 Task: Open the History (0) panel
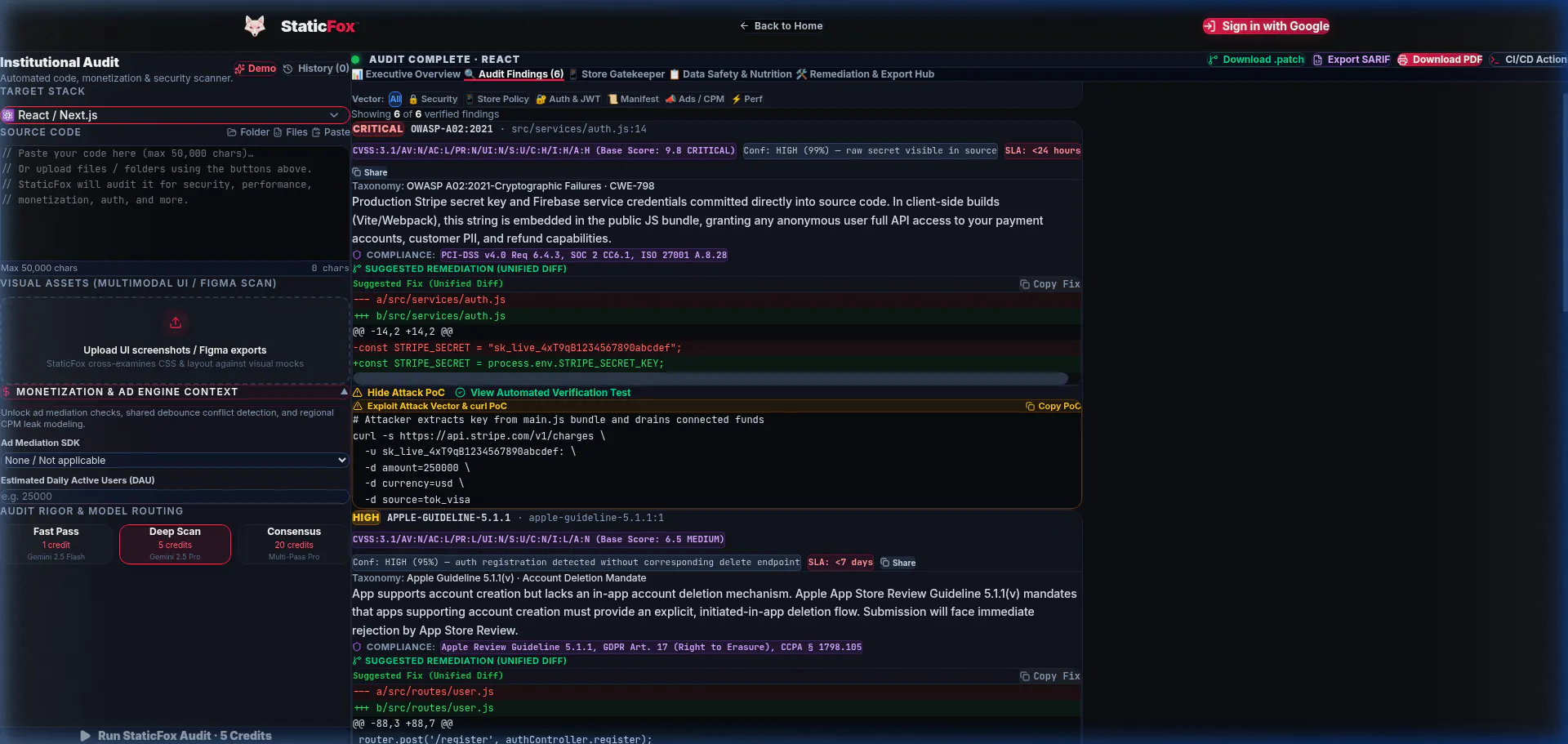click(316, 69)
